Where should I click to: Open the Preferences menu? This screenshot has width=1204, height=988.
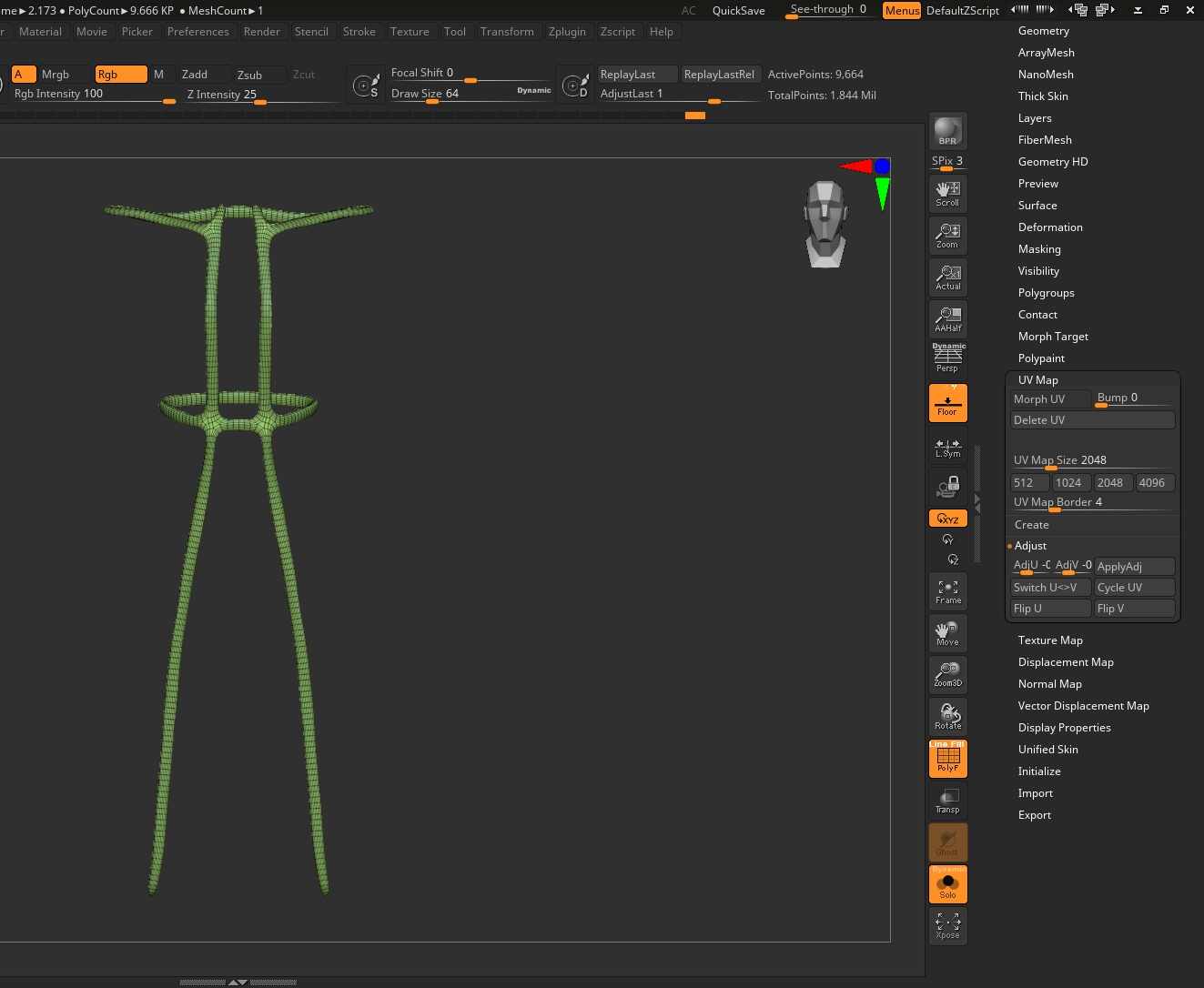point(197,31)
